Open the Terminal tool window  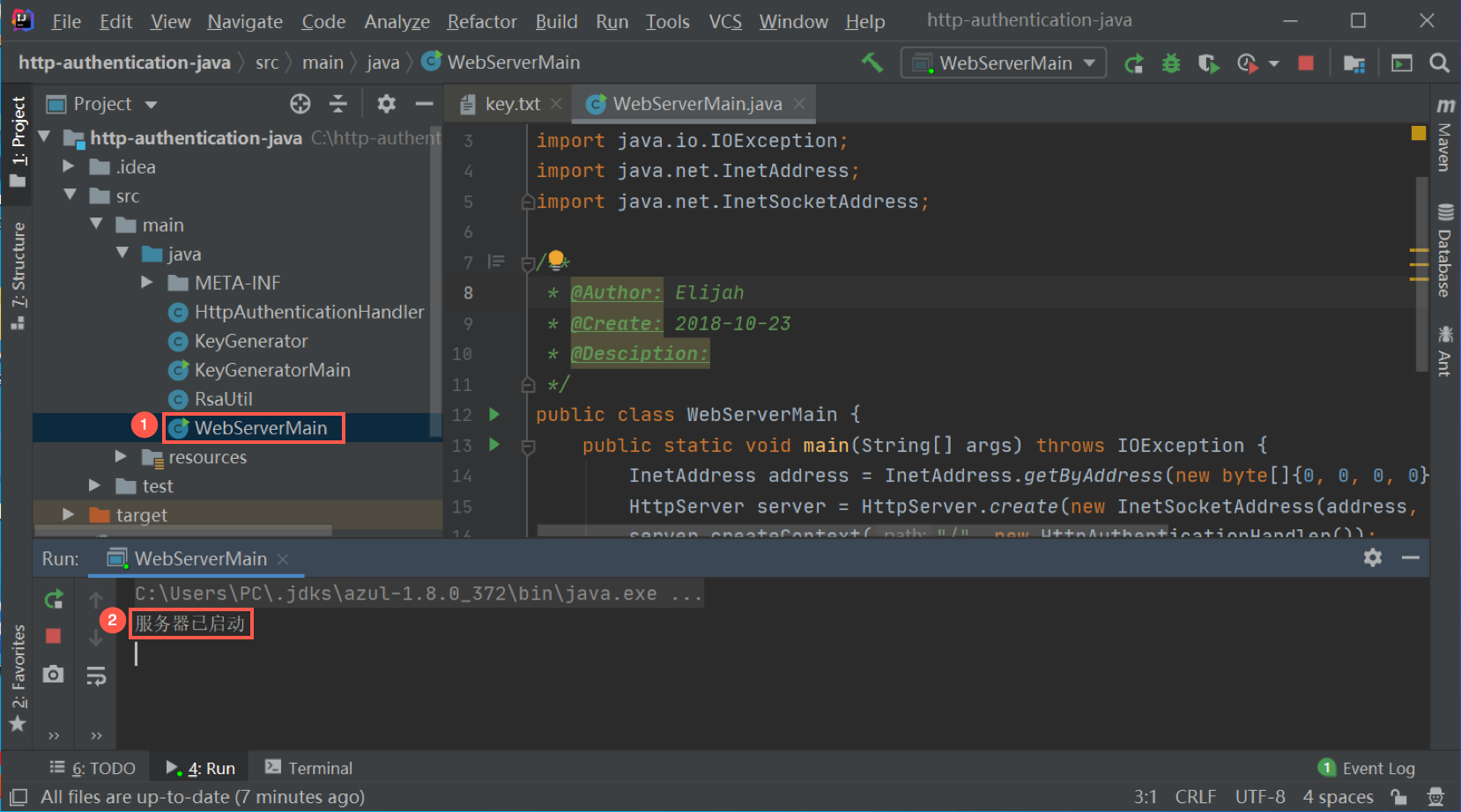(309, 768)
